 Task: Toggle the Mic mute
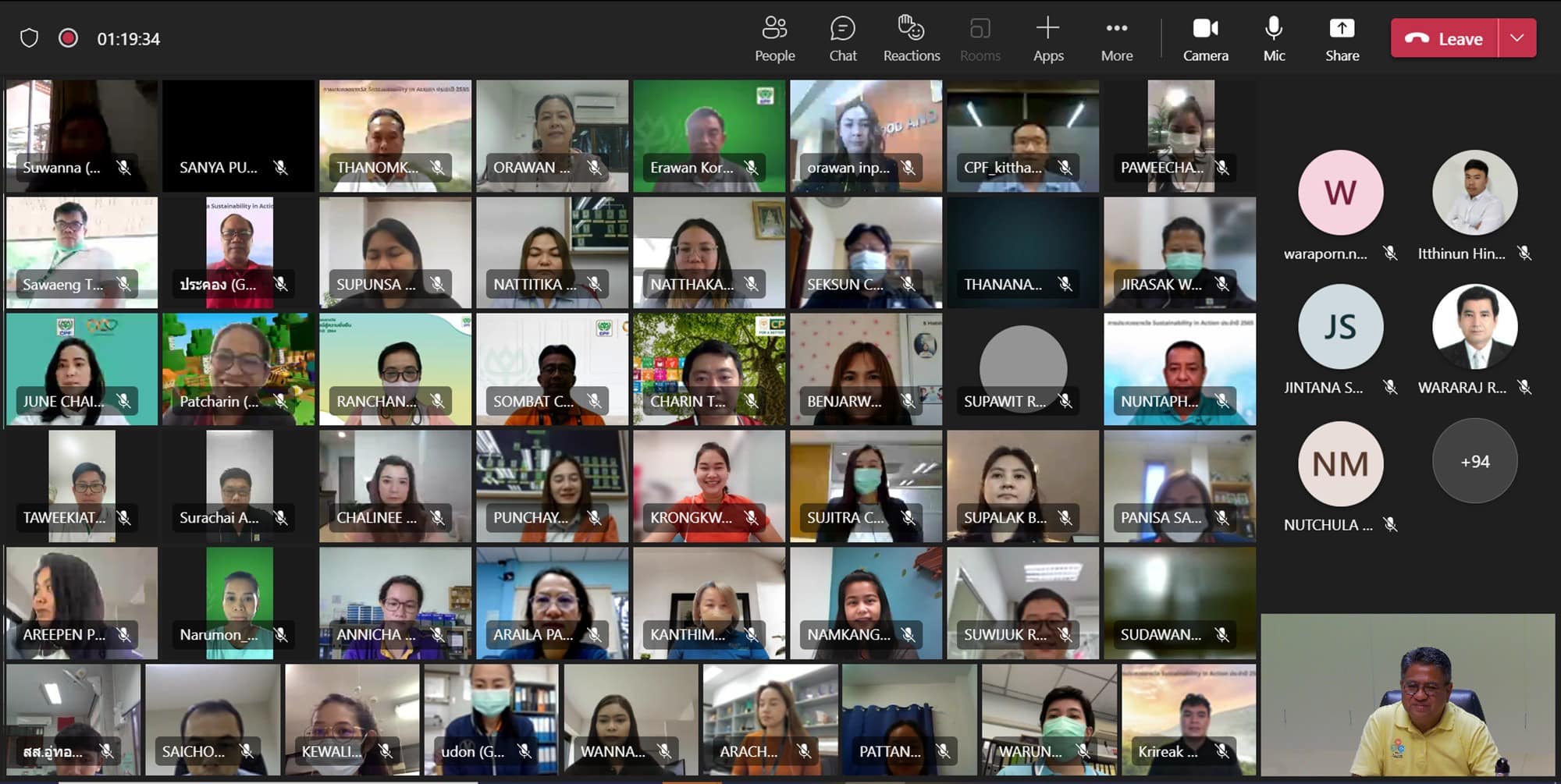coord(1274,38)
